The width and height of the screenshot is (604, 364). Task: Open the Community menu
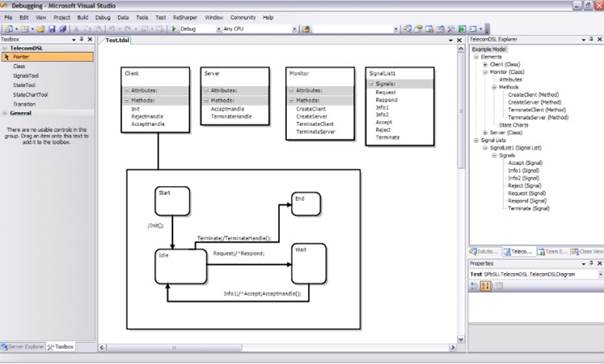pyautogui.click(x=243, y=18)
